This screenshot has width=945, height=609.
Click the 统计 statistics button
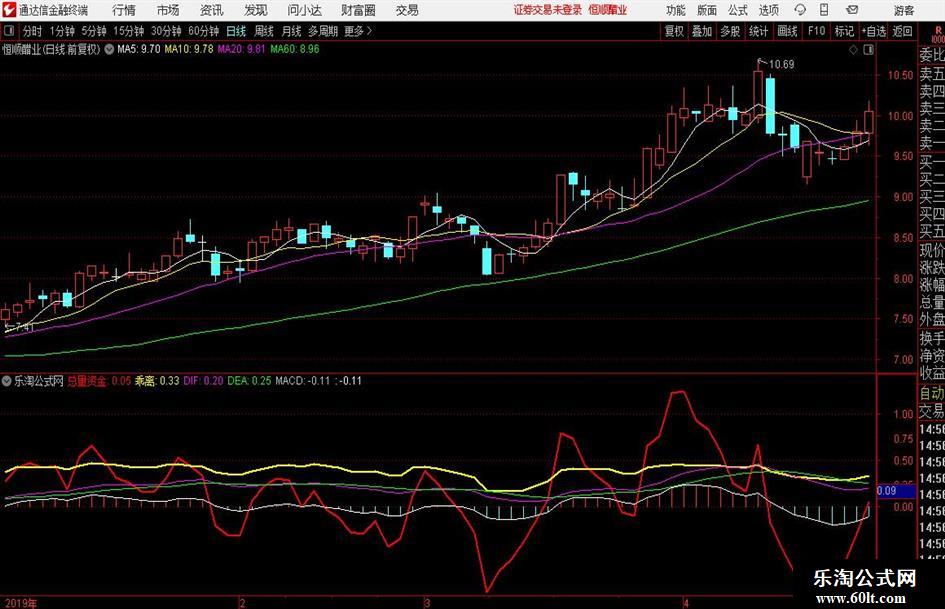[758, 31]
